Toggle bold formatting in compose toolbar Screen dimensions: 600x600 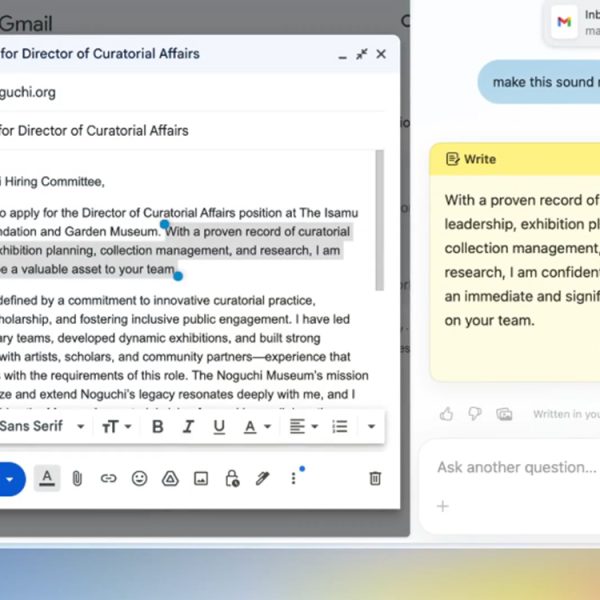158,426
